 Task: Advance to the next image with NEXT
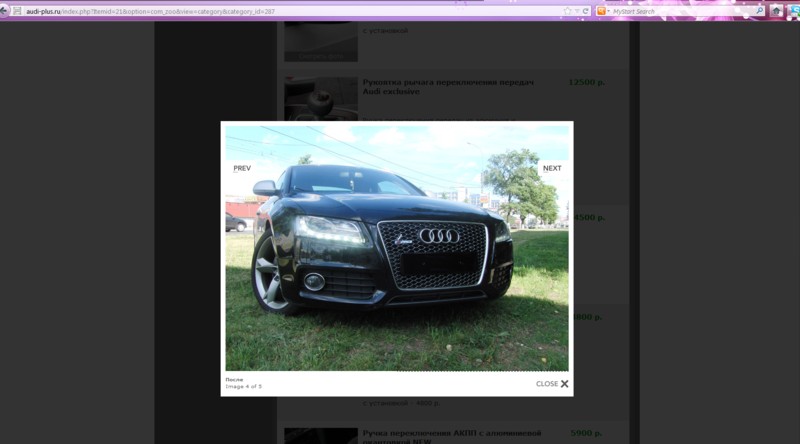[552, 168]
